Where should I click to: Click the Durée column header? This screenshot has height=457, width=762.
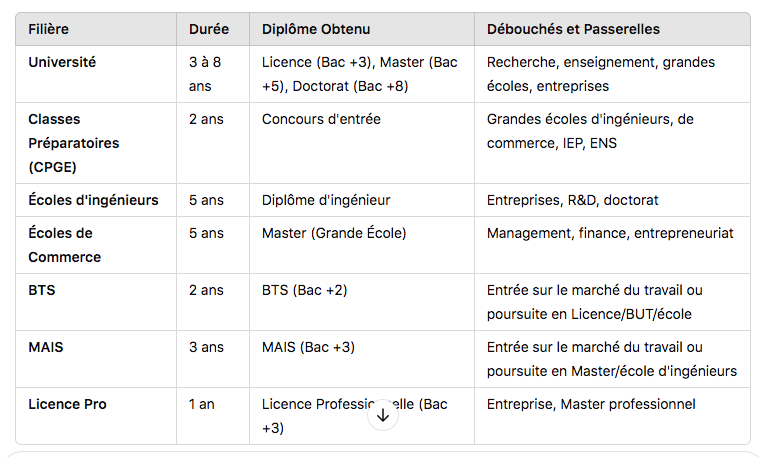(208, 29)
